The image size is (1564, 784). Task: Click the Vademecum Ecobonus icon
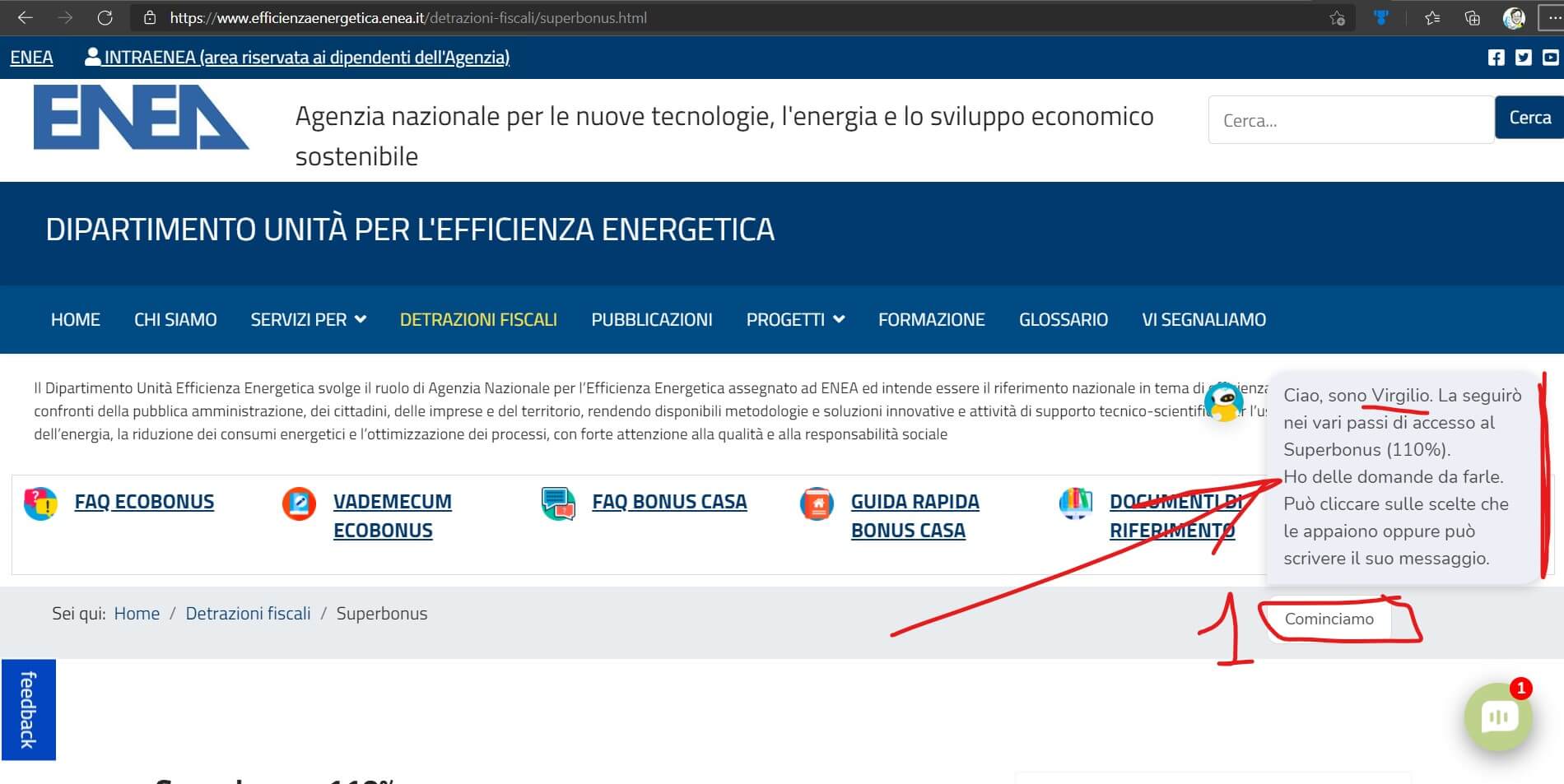coord(299,503)
